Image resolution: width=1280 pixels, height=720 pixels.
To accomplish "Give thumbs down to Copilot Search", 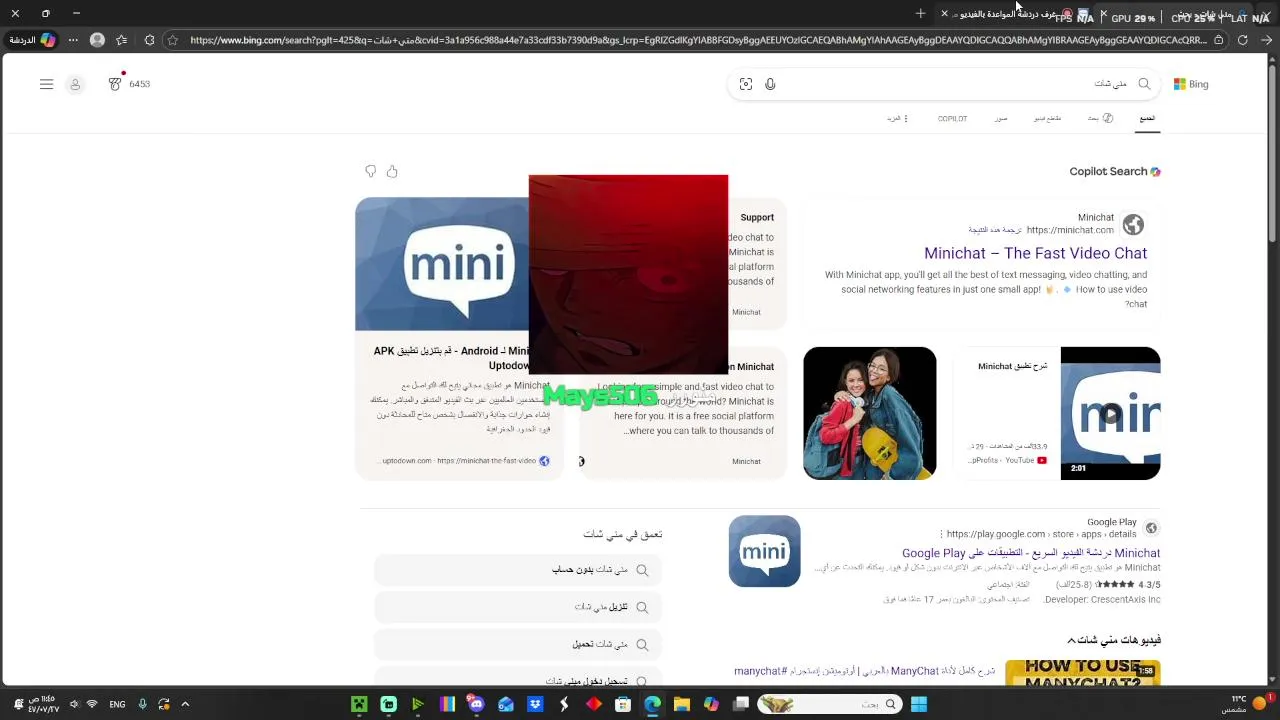I will click(x=370, y=172).
